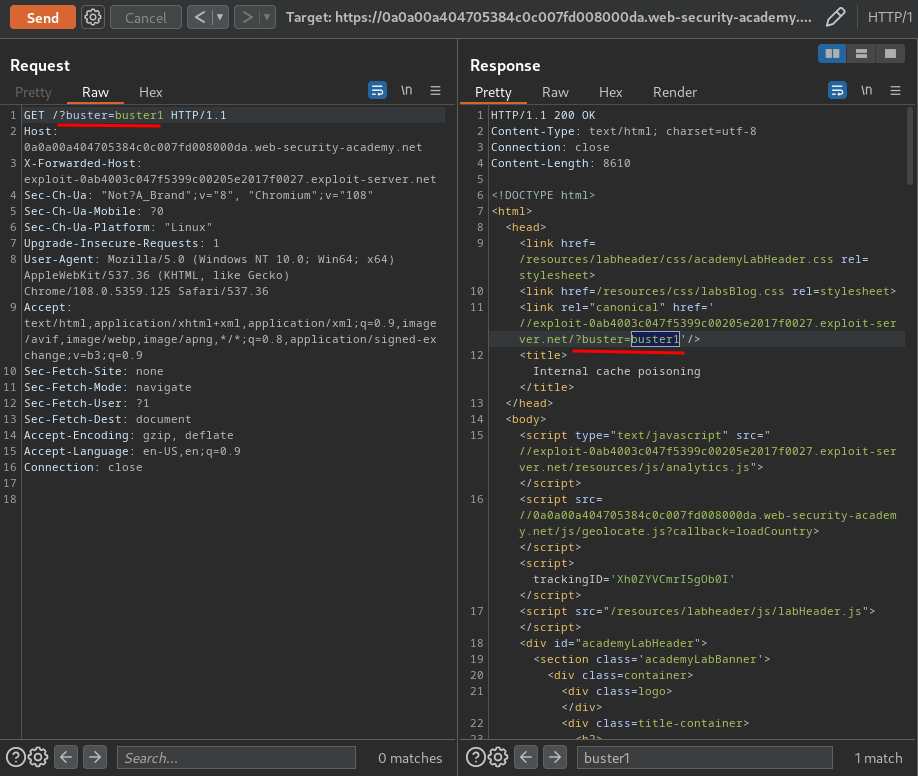Open the send options gear icon
This screenshot has height=776, width=918.
click(x=93, y=18)
